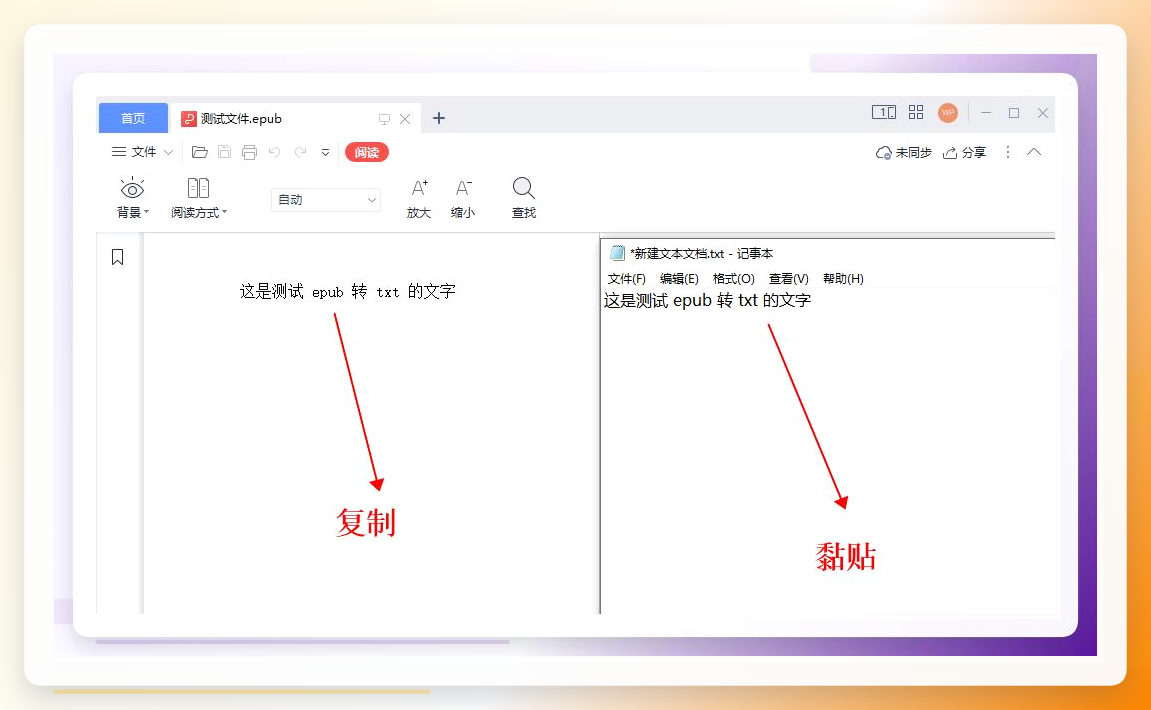
Task: Click the 缩小 shrink text icon
Action: pos(463,189)
